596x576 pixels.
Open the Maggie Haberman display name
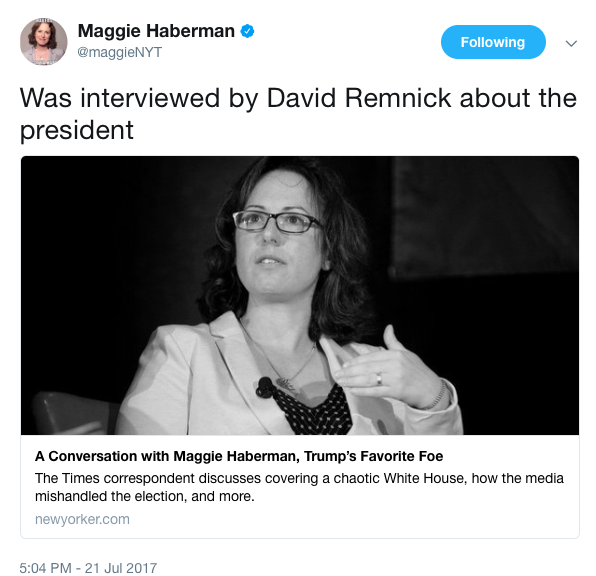[x=156, y=31]
